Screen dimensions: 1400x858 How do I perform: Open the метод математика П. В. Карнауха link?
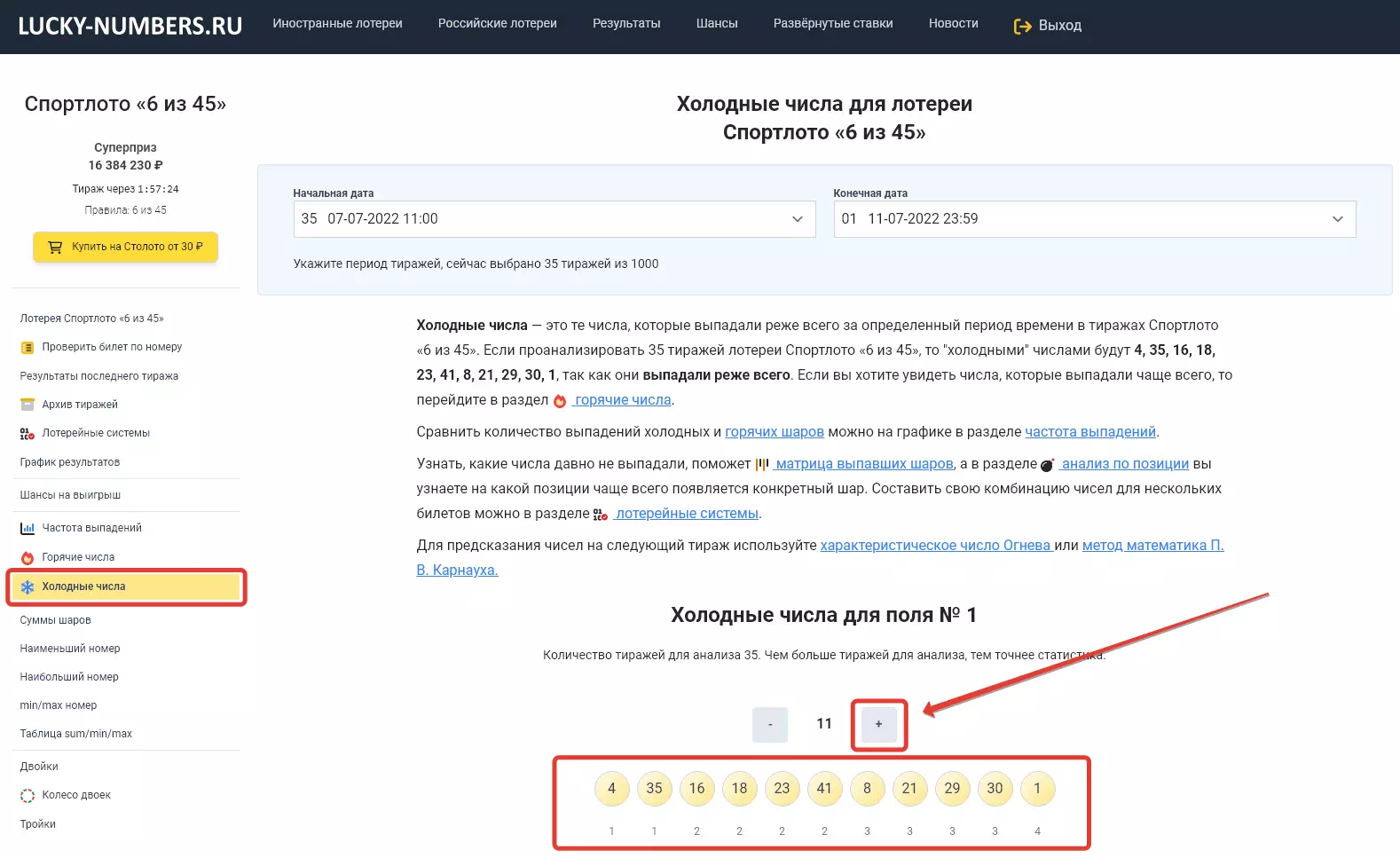(x=1152, y=546)
